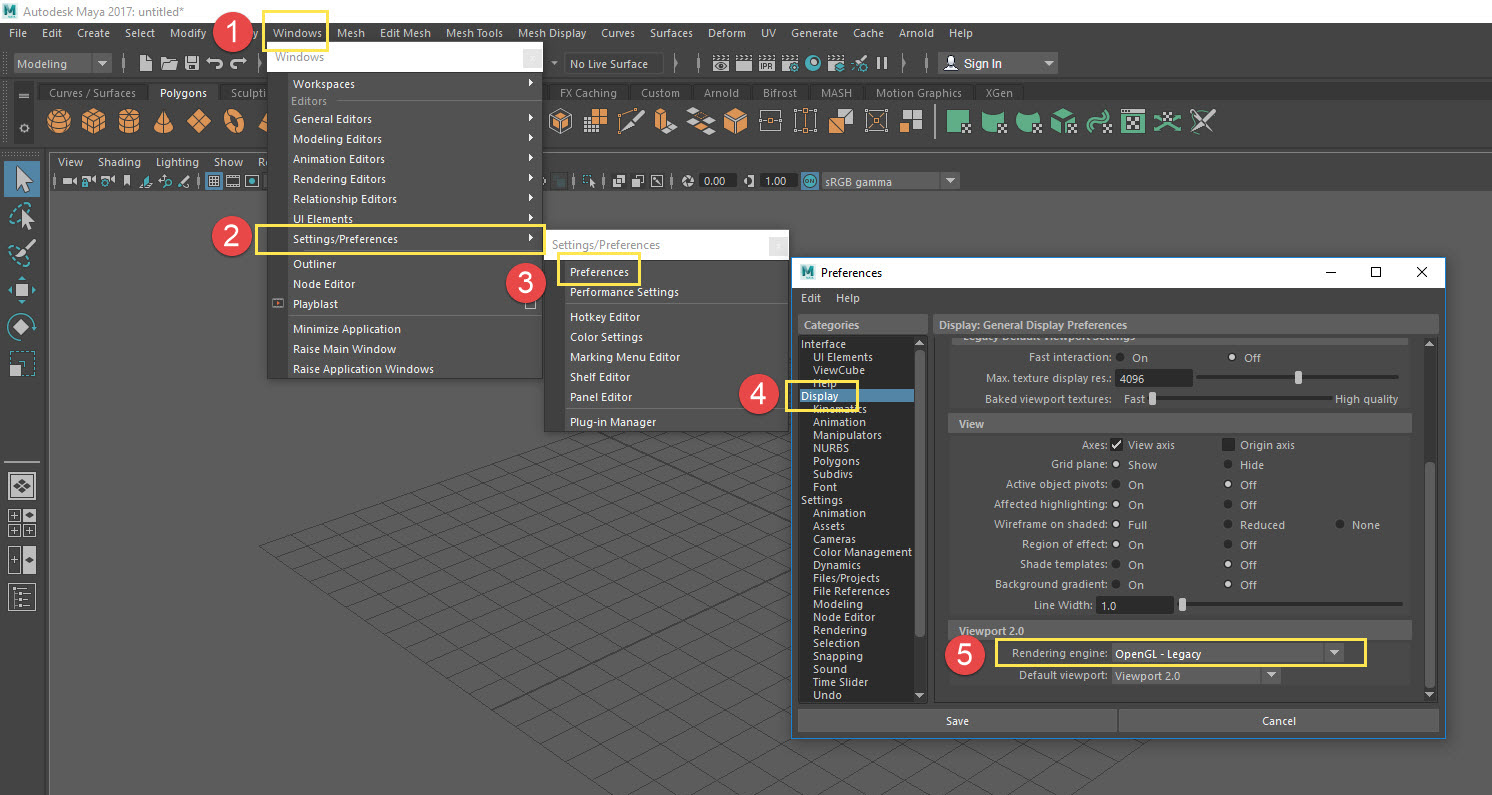Adjust the Max. texture display res. slider
Image resolution: width=1492 pixels, height=795 pixels.
coord(1300,378)
